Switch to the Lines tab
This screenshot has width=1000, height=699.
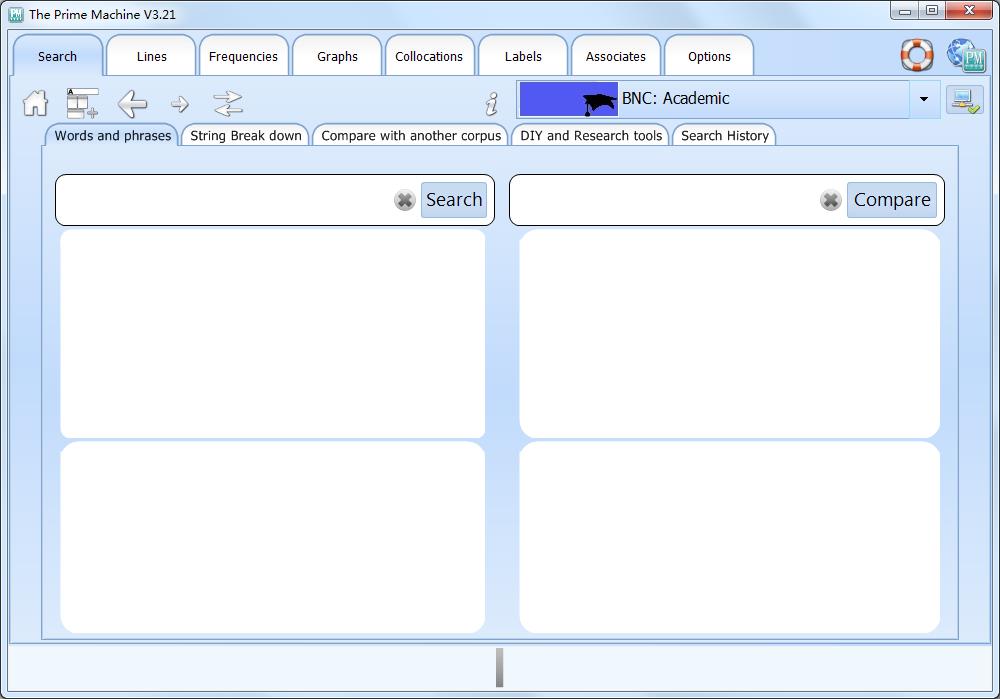(151, 56)
